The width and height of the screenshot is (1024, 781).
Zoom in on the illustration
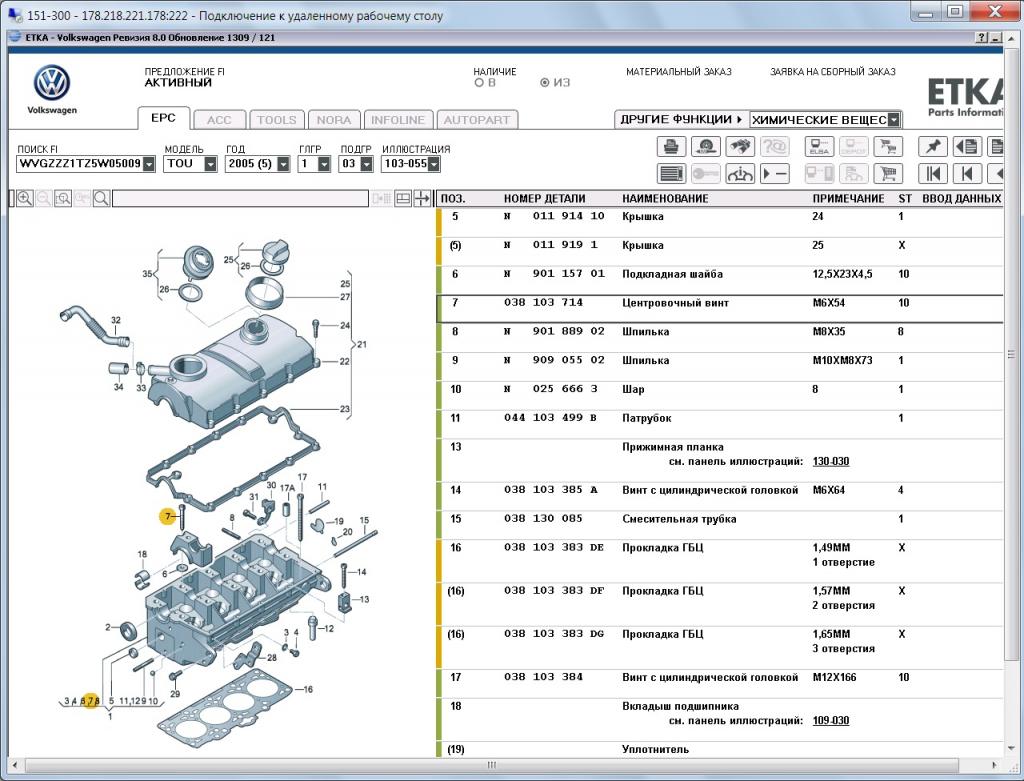pos(25,199)
